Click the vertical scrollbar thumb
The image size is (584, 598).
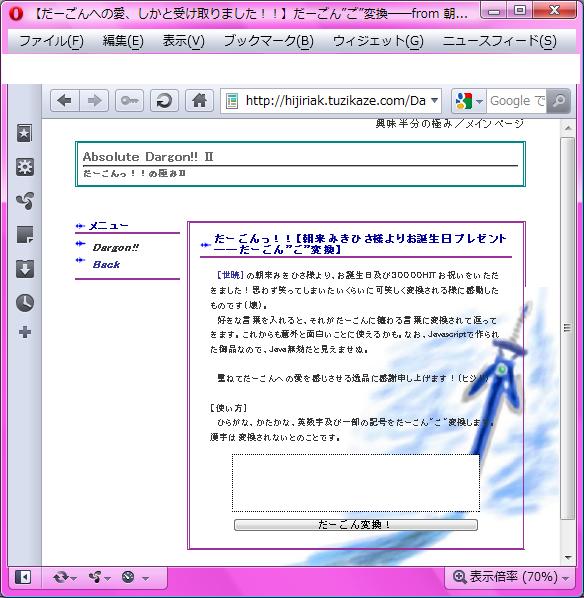tap(568, 328)
